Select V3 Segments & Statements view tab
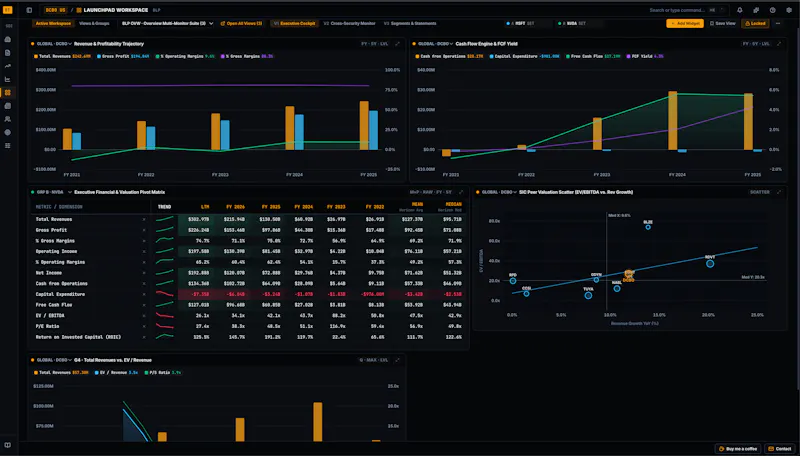This screenshot has height=456, width=800. pos(410,23)
